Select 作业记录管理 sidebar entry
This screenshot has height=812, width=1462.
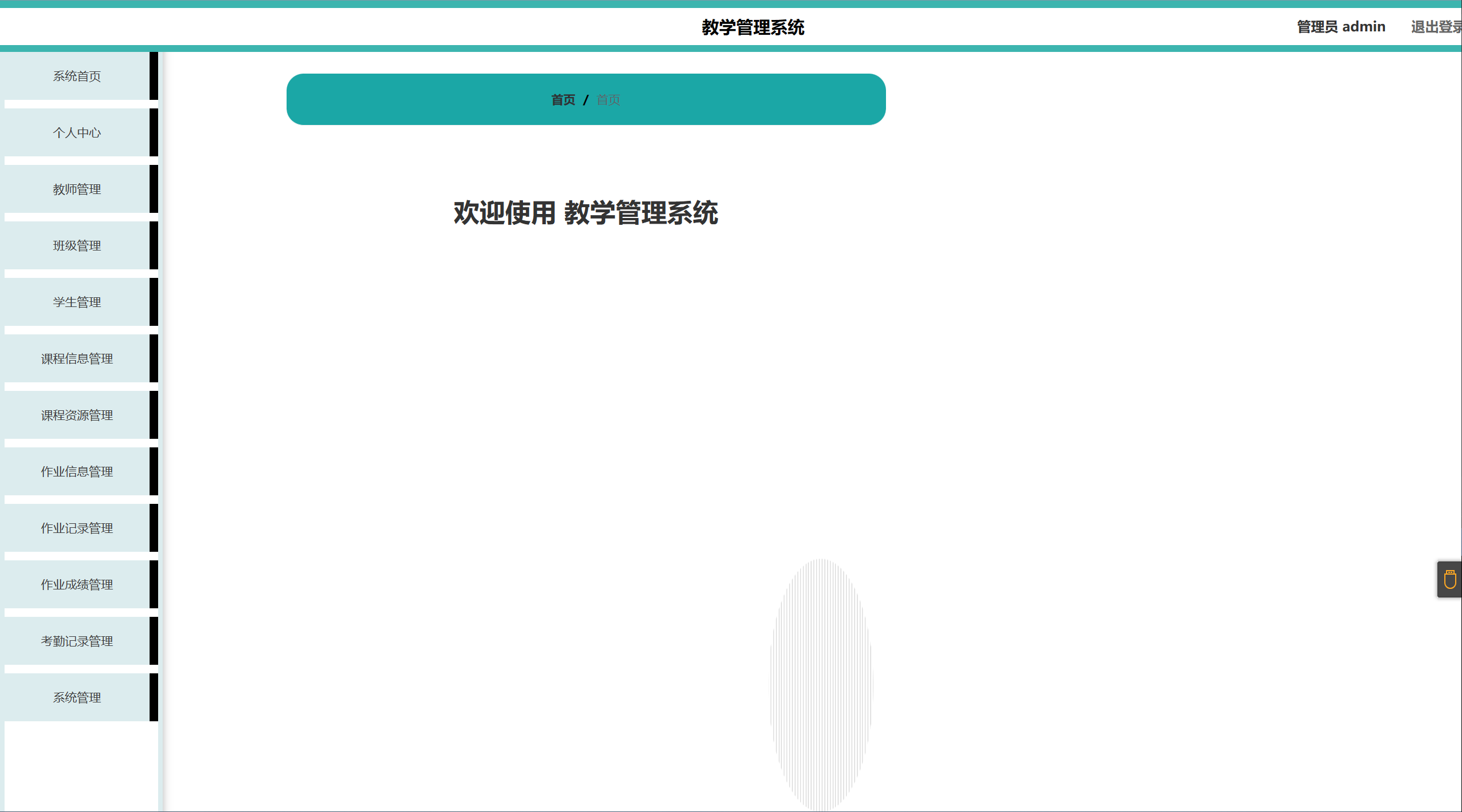pyautogui.click(x=78, y=528)
